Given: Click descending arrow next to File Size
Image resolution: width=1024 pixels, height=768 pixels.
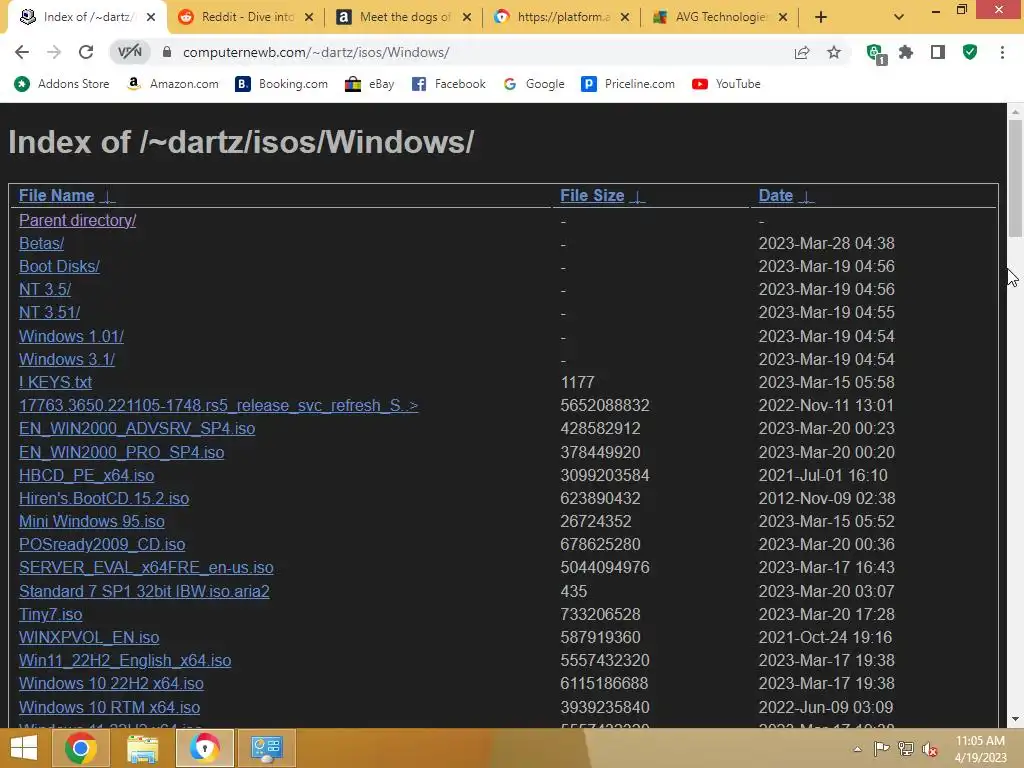Looking at the screenshot, I should pyautogui.click(x=638, y=197).
